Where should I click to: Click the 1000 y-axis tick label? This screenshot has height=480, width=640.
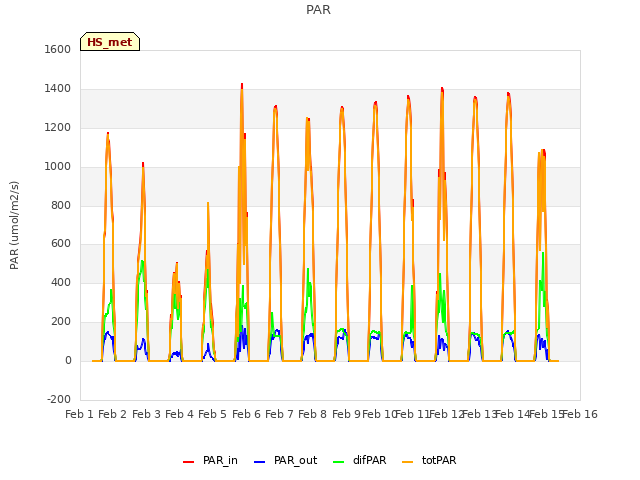58,167
